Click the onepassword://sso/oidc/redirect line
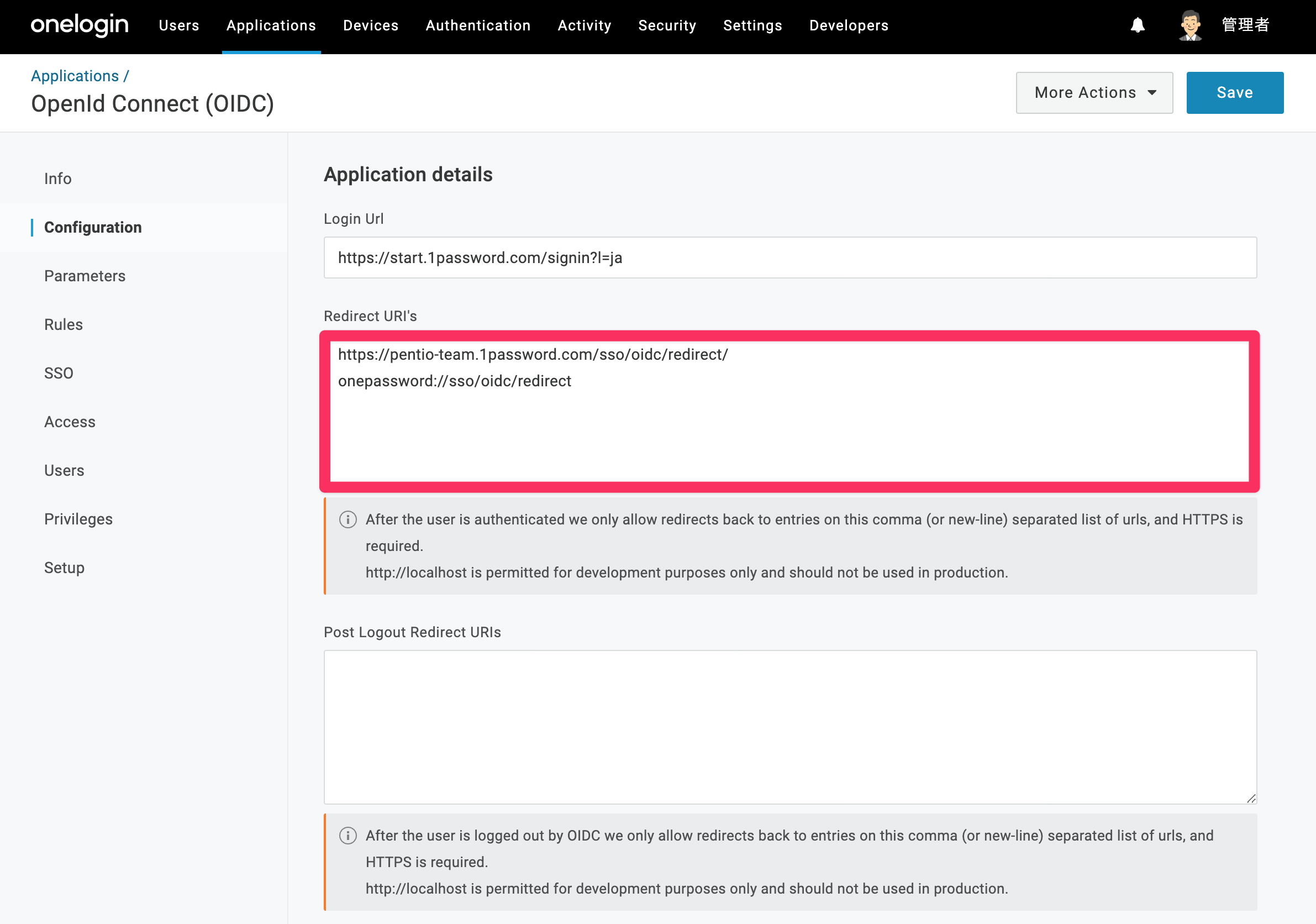 (455, 381)
